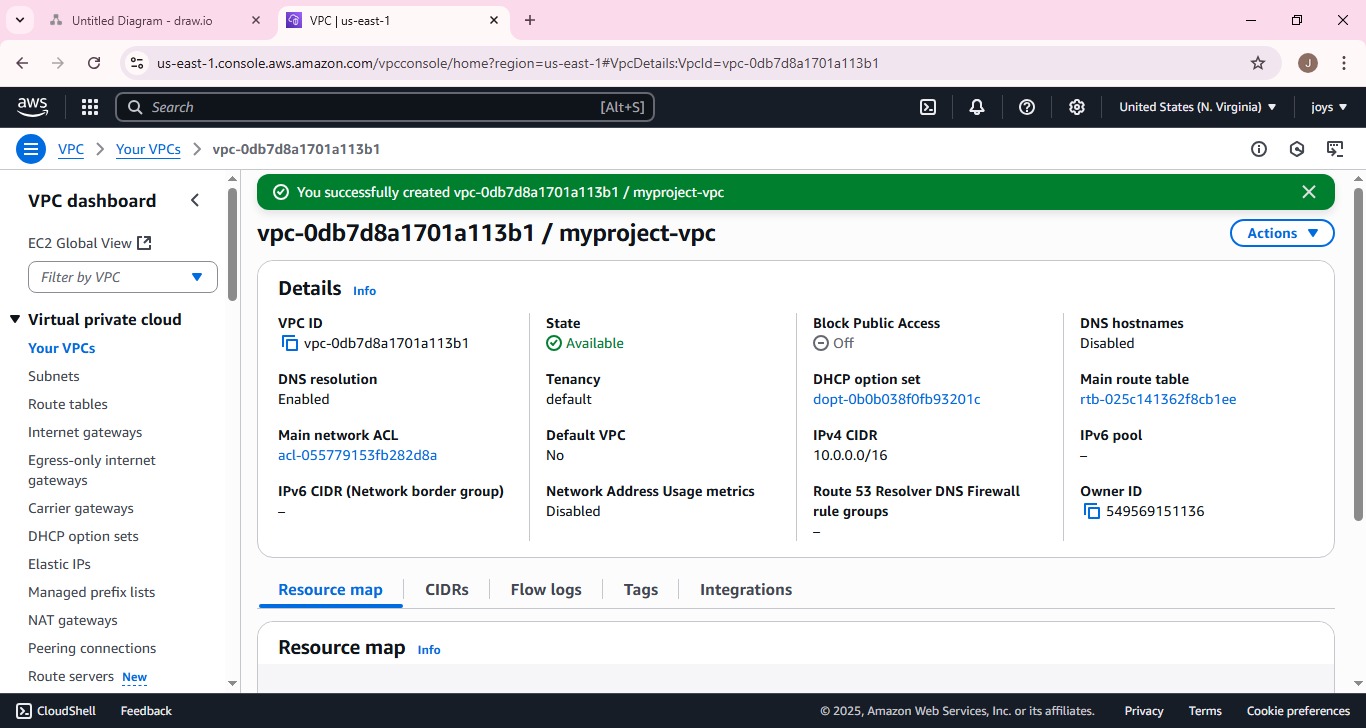Click the hexagon preferences icon

[1297, 149]
